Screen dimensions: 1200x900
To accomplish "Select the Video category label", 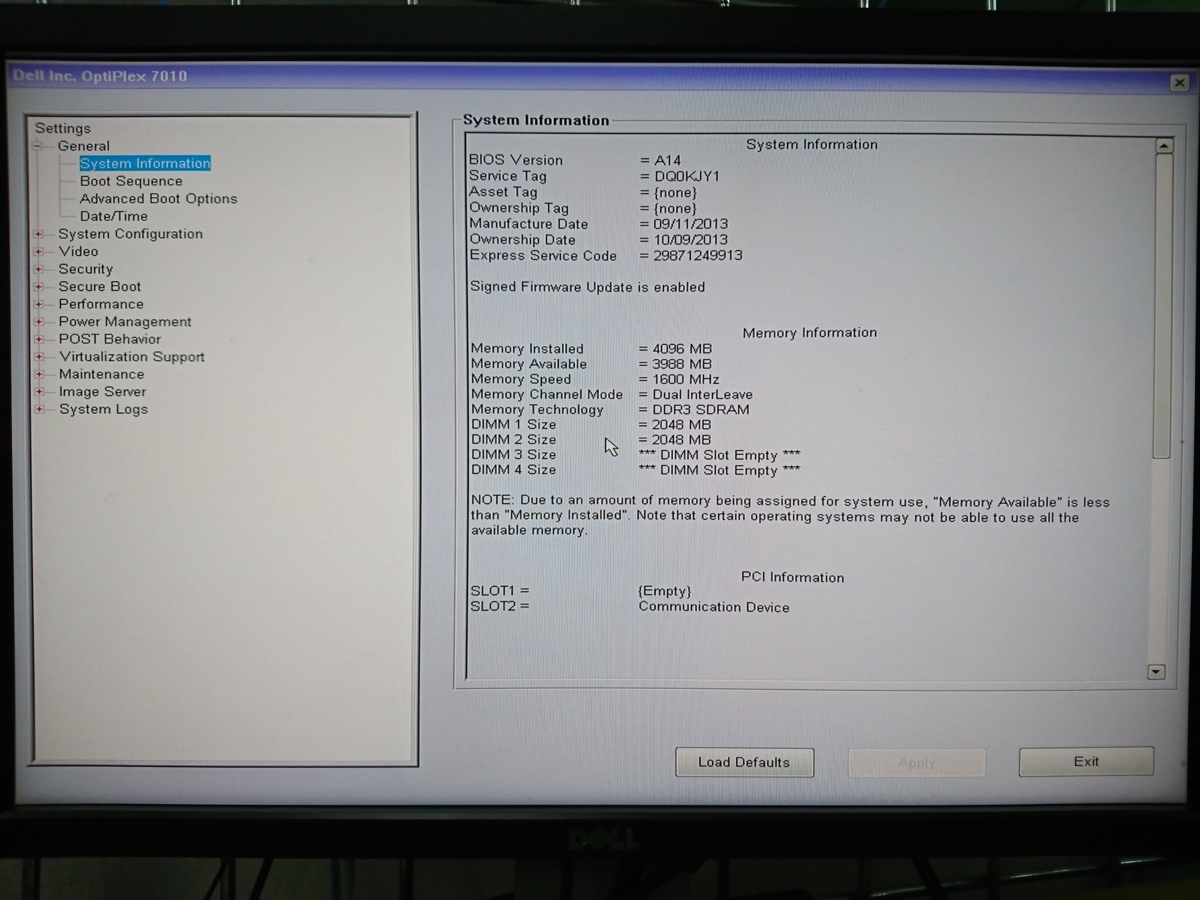I will [x=78, y=251].
